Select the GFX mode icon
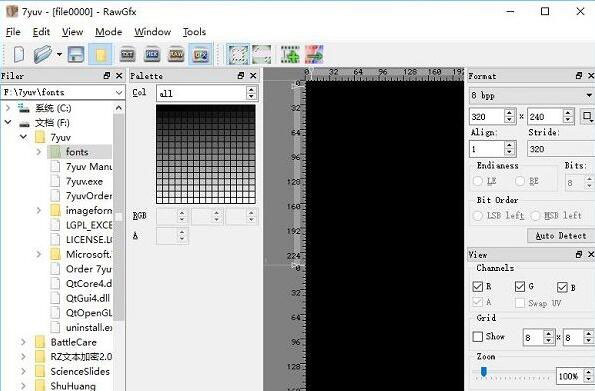Image resolution: width=595 pixels, height=391 pixels. click(200, 55)
